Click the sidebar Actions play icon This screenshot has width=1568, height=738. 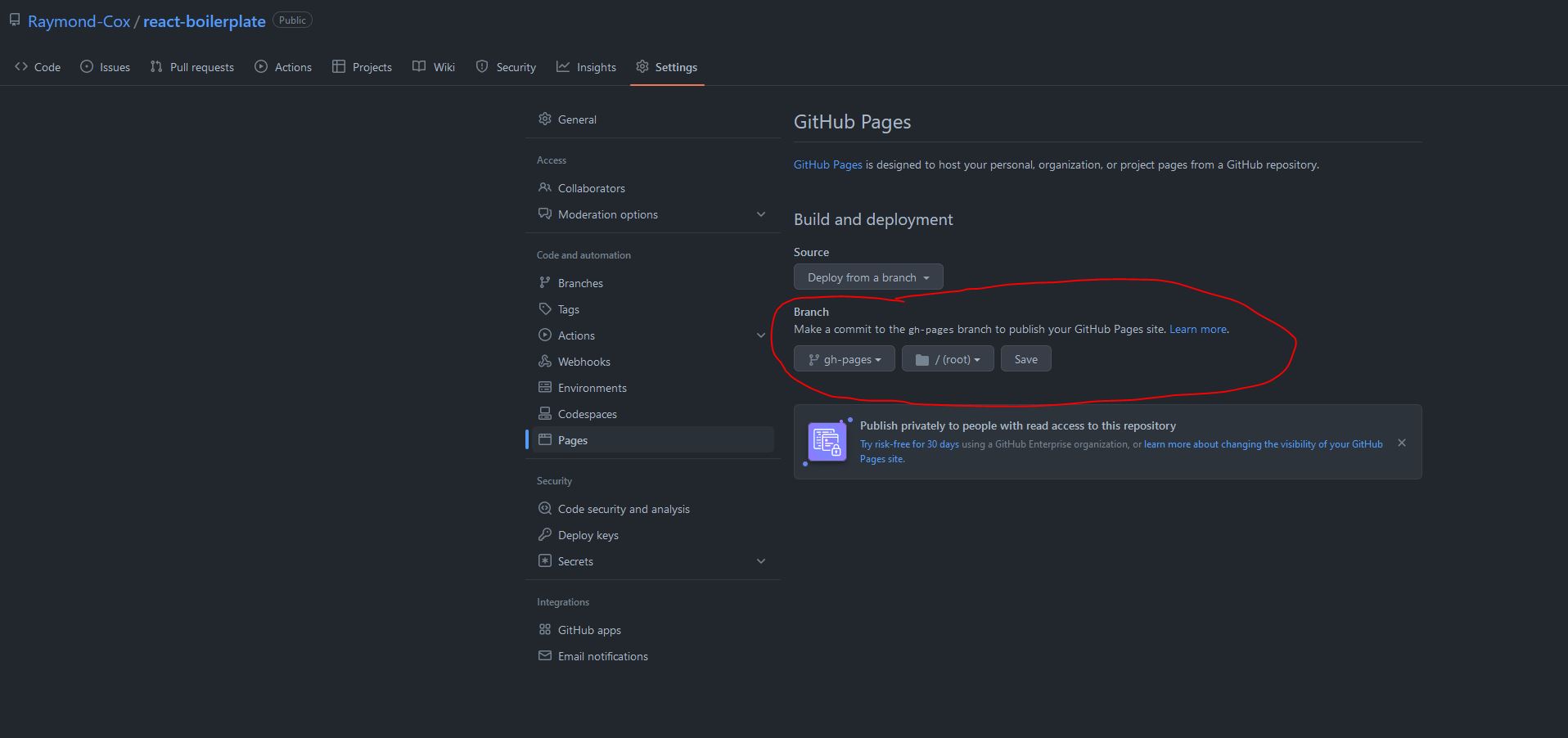545,335
